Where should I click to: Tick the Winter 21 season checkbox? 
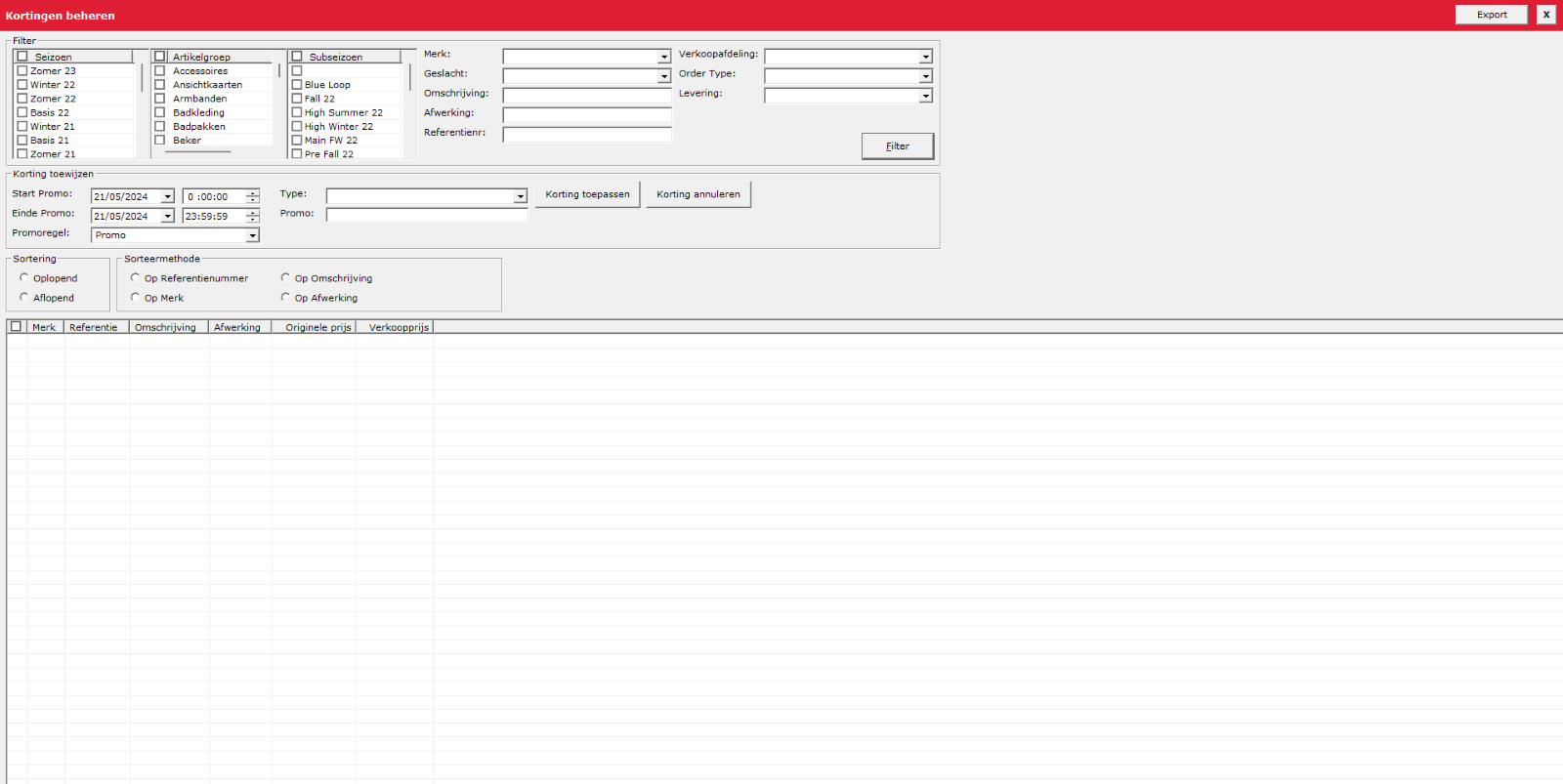(22, 126)
